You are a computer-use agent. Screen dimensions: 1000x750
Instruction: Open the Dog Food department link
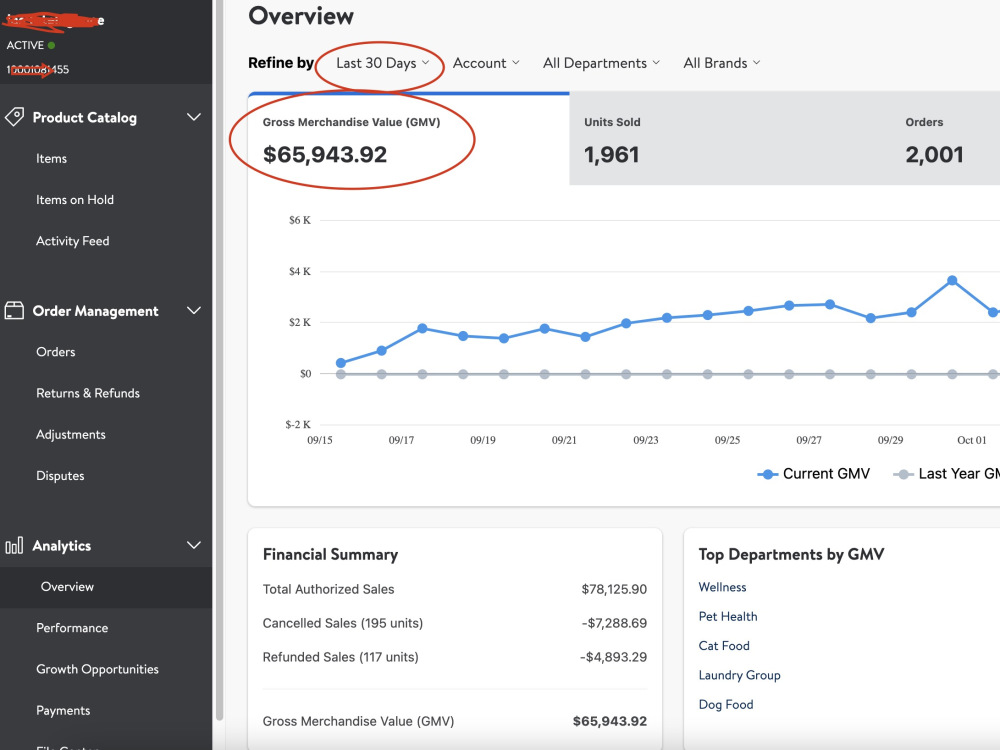tap(726, 705)
